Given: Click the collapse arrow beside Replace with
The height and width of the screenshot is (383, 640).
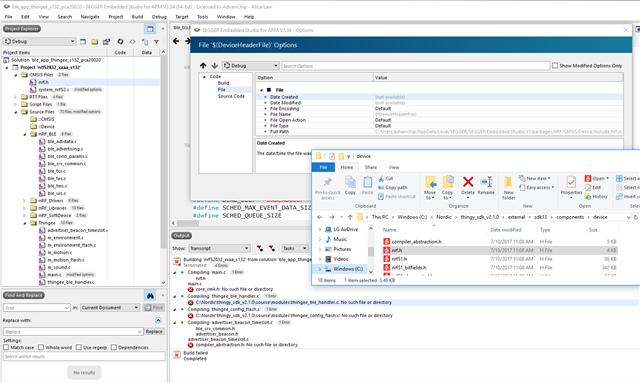Looking at the screenshot, I should coord(158,321).
